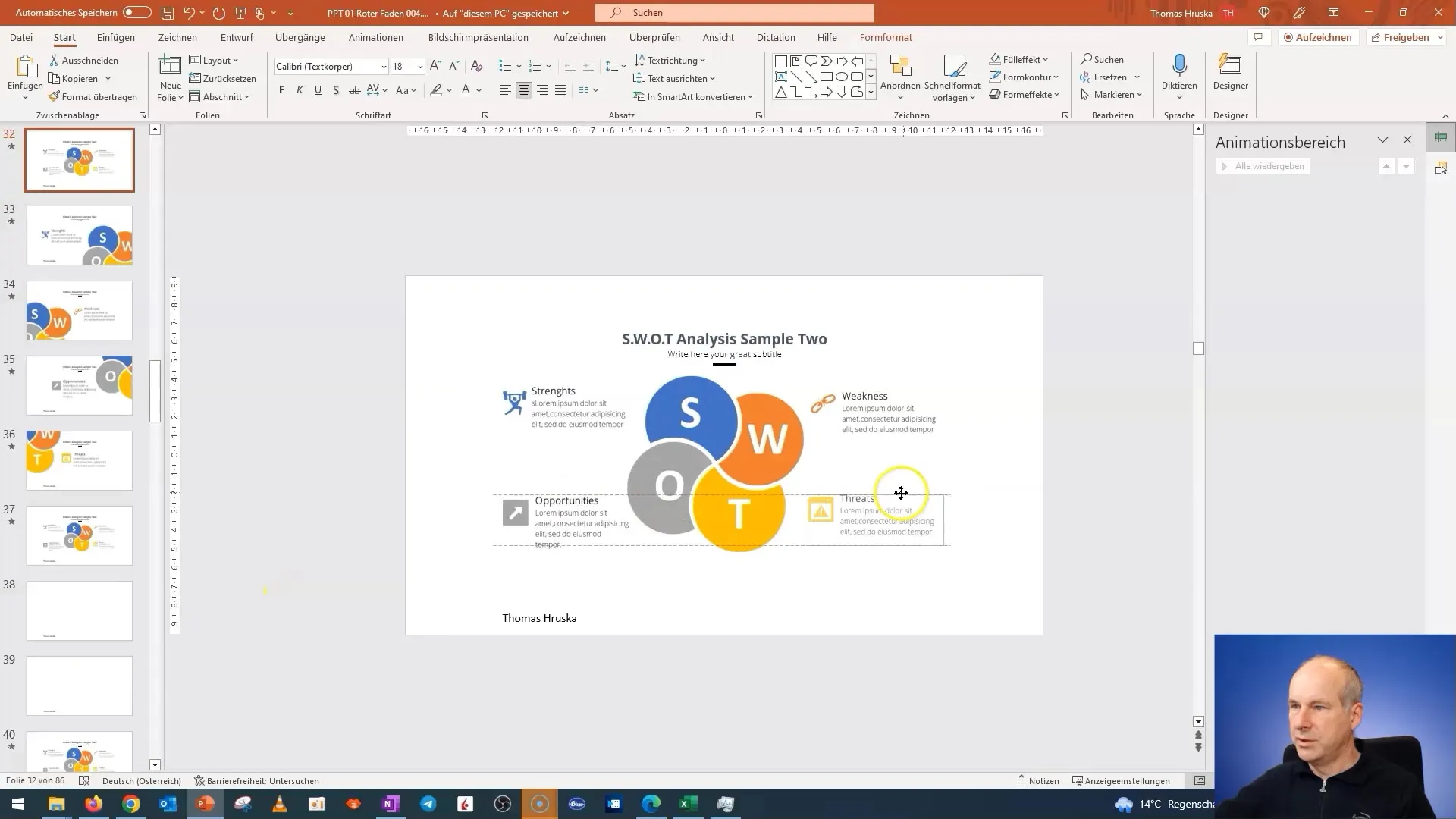The width and height of the screenshot is (1456, 819).
Task: Expand the Abschnitt dropdown
Action: click(219, 96)
